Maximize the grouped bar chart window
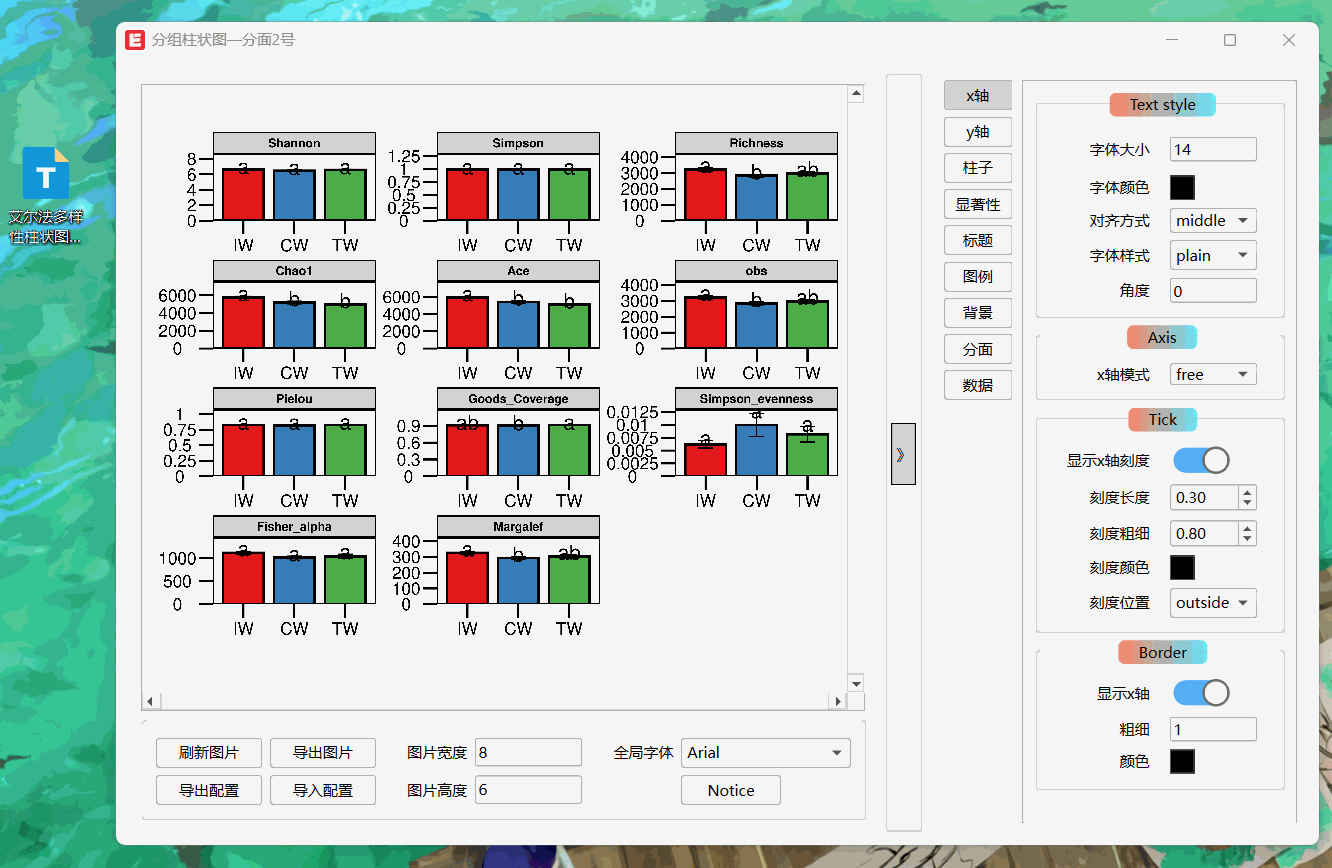Viewport: 1332px width, 868px height. (1230, 40)
